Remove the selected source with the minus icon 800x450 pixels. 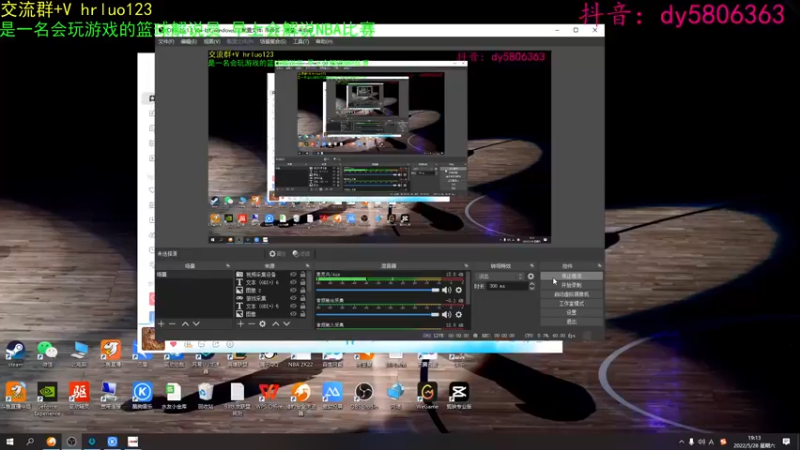251,324
